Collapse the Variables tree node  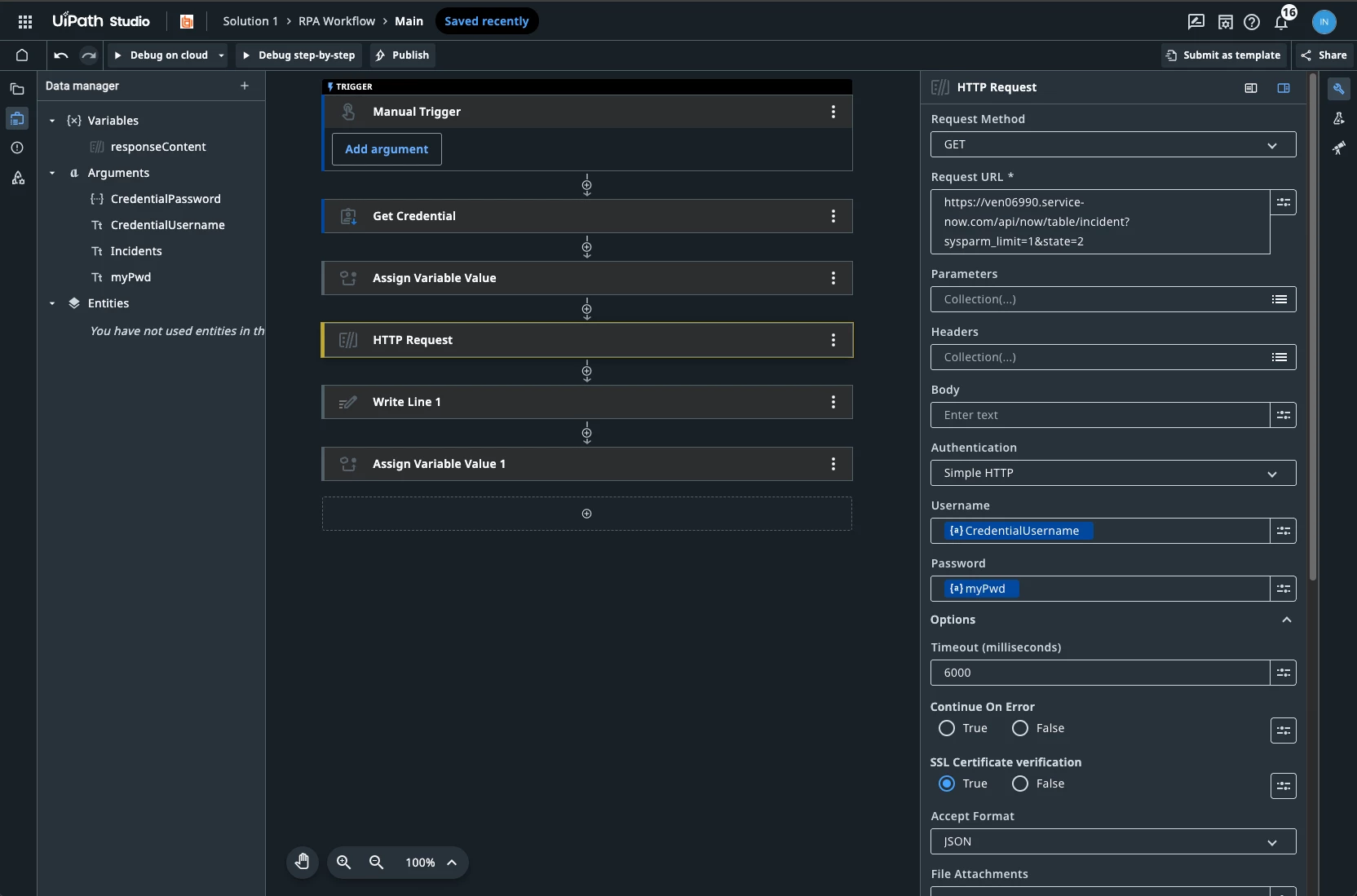point(52,121)
